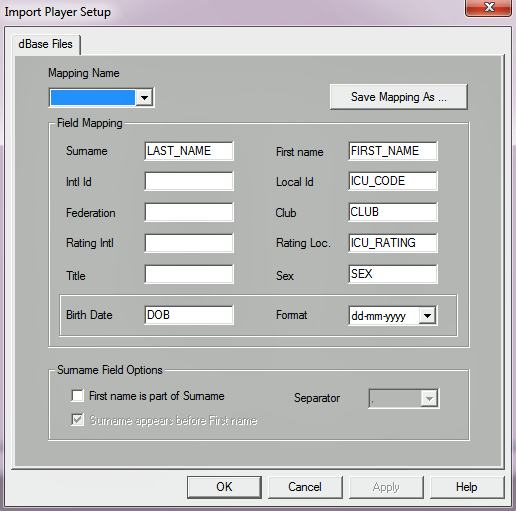Toggle Surname appears before First name checkbox
The width and height of the screenshot is (516, 511).
pyautogui.click(x=77, y=420)
